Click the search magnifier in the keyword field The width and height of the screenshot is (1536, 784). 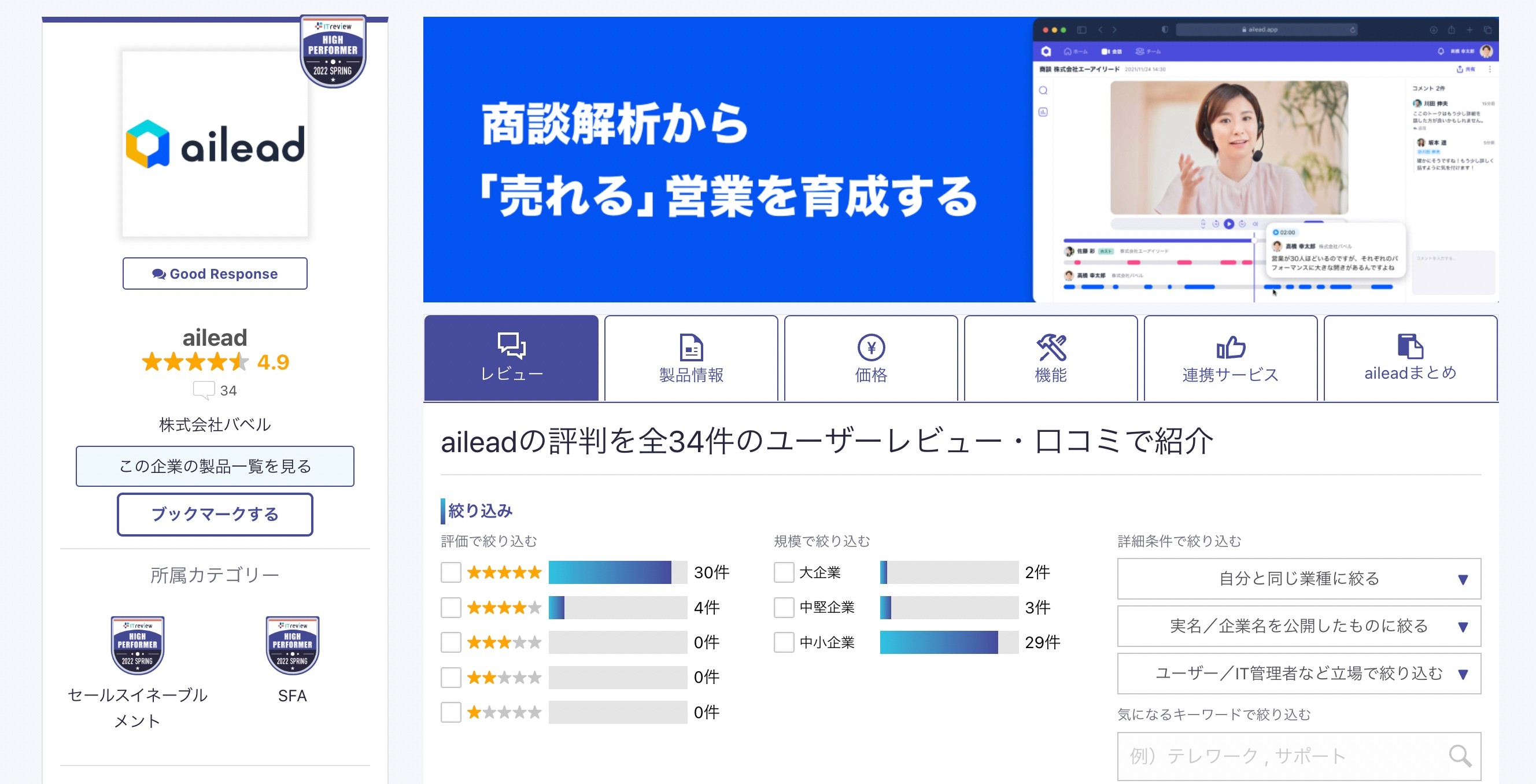(1459, 756)
